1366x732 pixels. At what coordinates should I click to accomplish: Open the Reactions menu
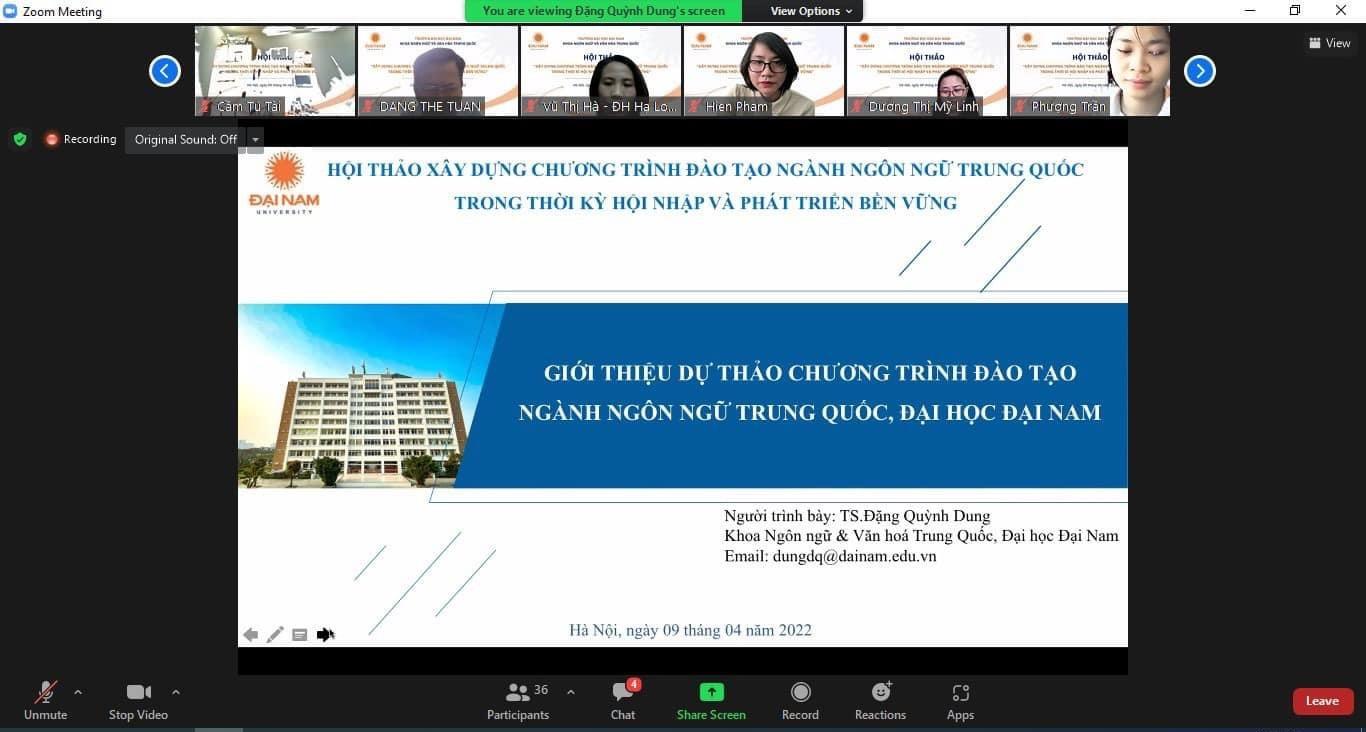click(x=880, y=700)
